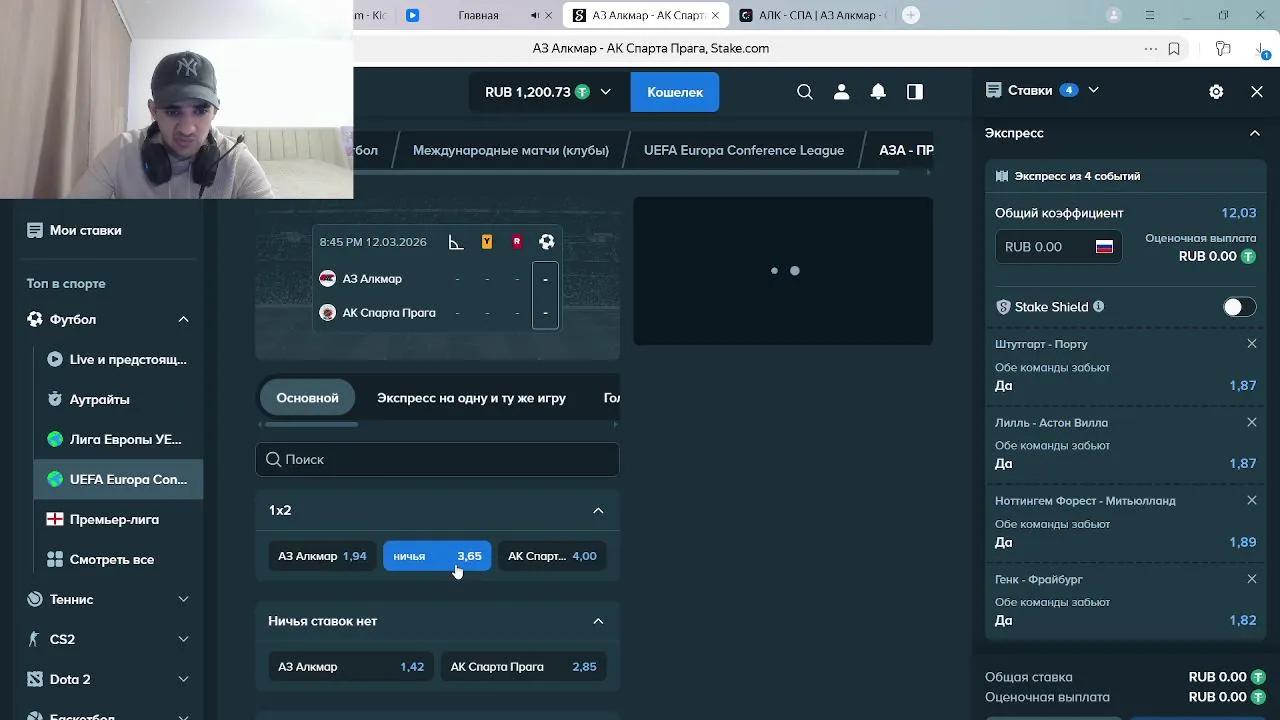Collapse the Ничья ставок нет market

click(598, 621)
